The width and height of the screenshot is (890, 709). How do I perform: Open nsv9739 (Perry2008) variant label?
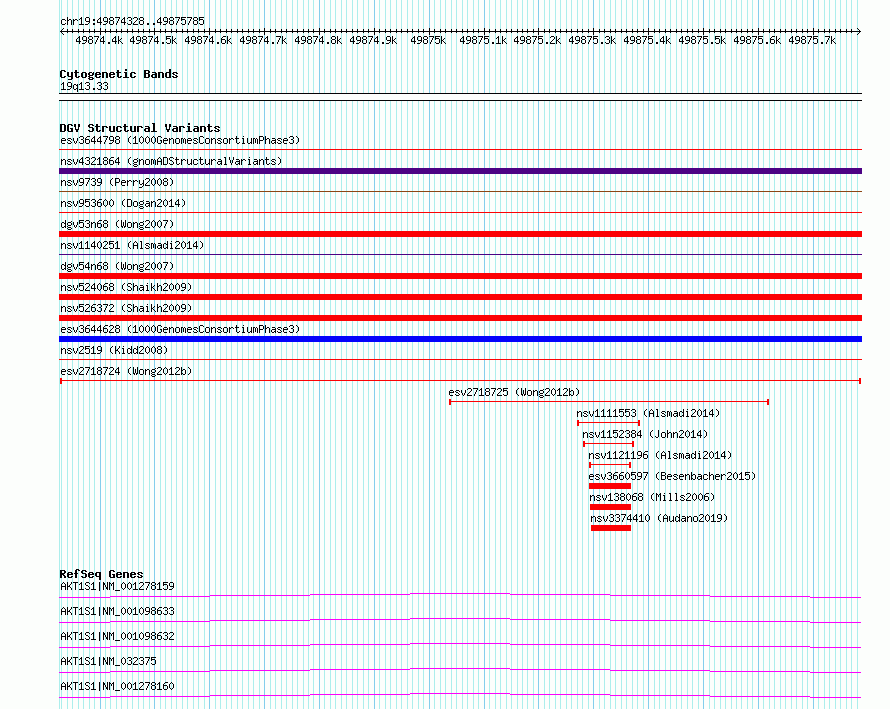tap(117, 182)
